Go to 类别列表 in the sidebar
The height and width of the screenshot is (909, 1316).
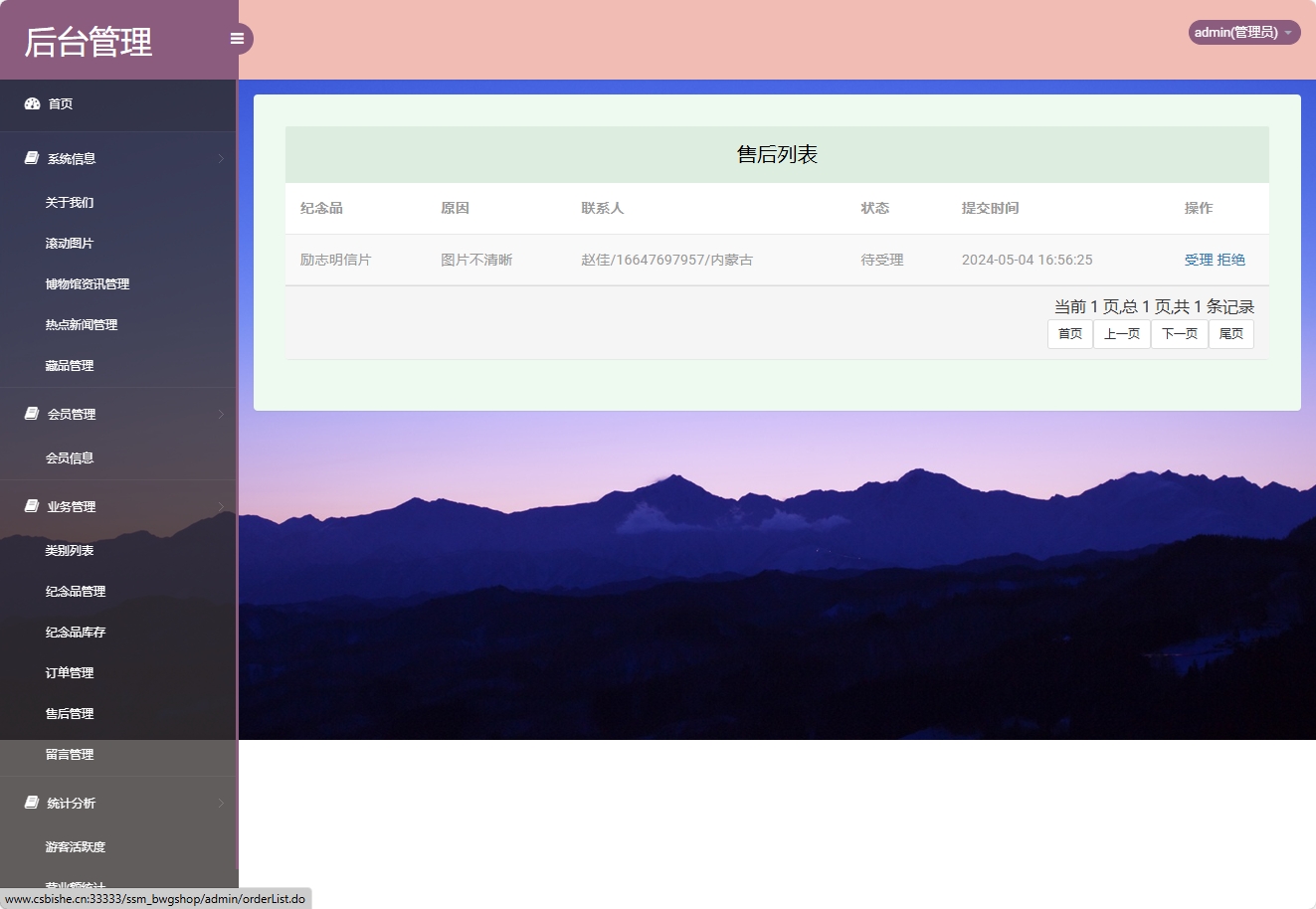[70, 550]
